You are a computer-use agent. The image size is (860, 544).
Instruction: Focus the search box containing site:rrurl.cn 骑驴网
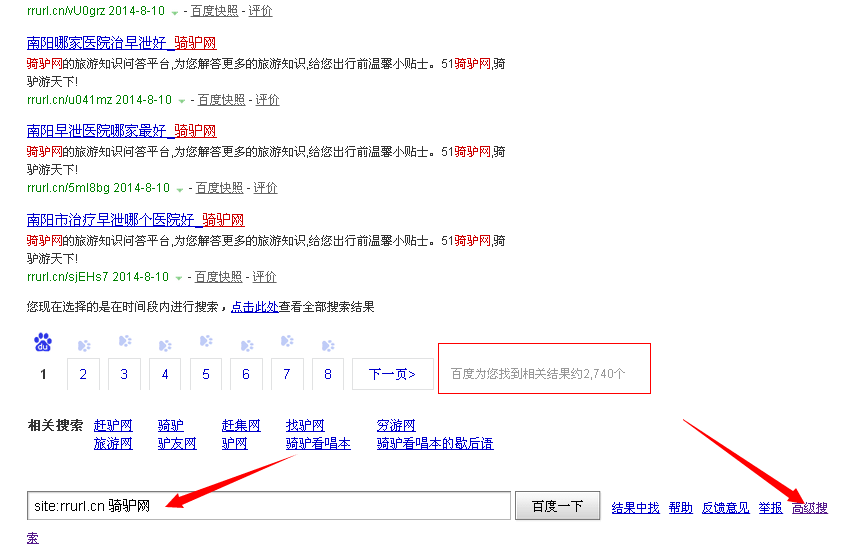click(x=269, y=506)
